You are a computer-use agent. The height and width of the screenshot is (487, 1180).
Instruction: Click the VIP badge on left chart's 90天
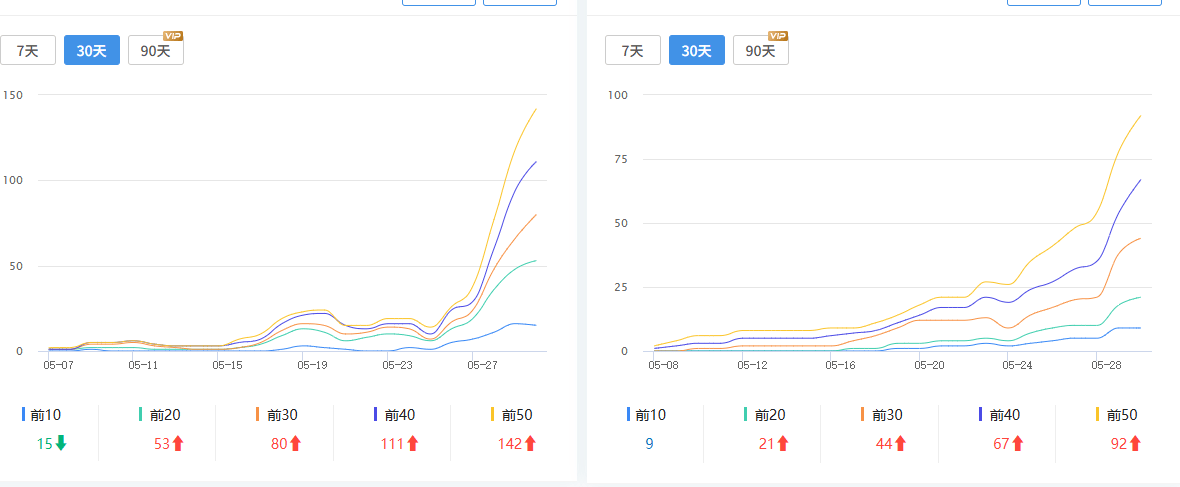pos(173,36)
